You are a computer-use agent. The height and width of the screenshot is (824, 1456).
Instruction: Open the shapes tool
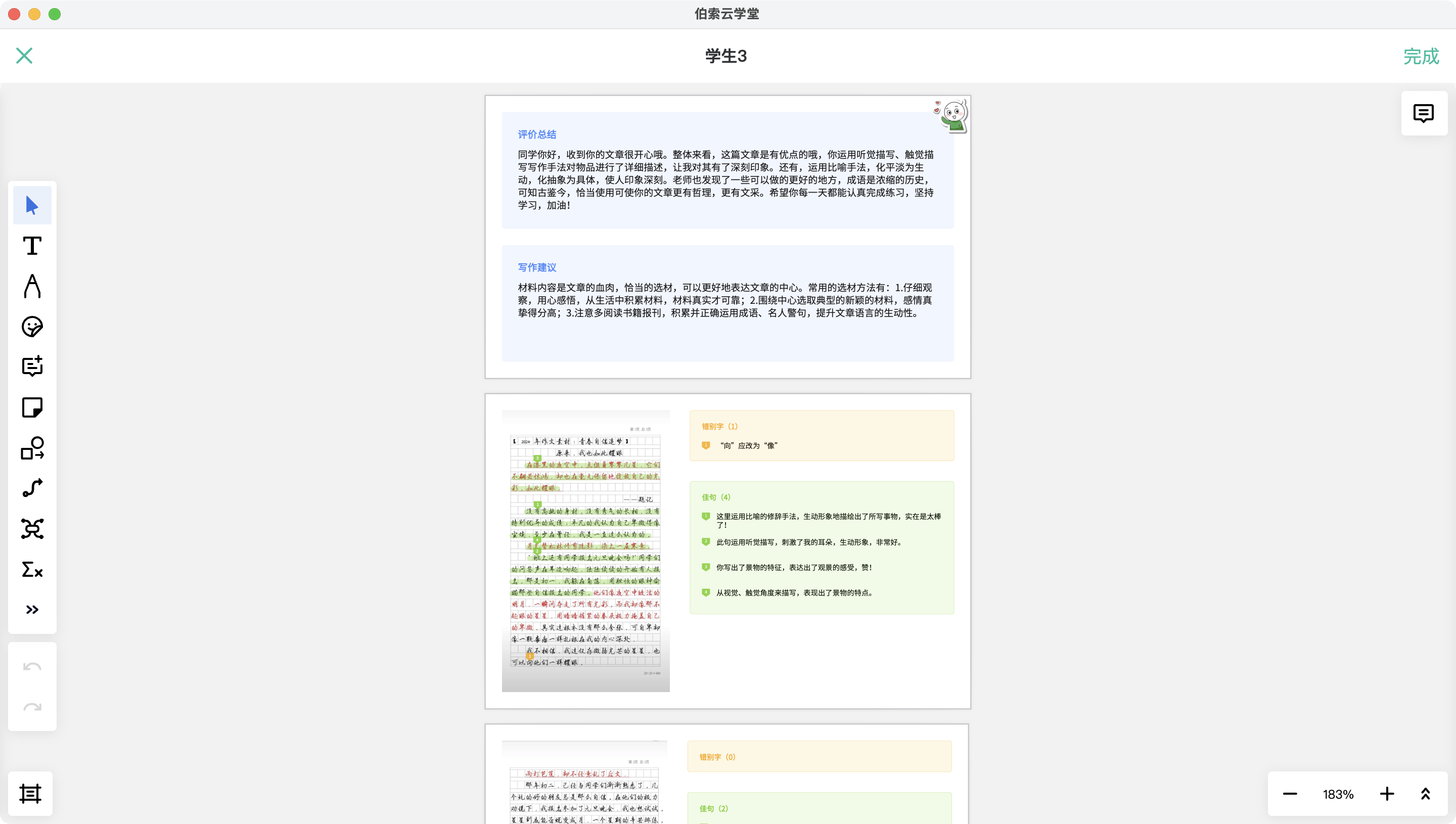click(32, 448)
